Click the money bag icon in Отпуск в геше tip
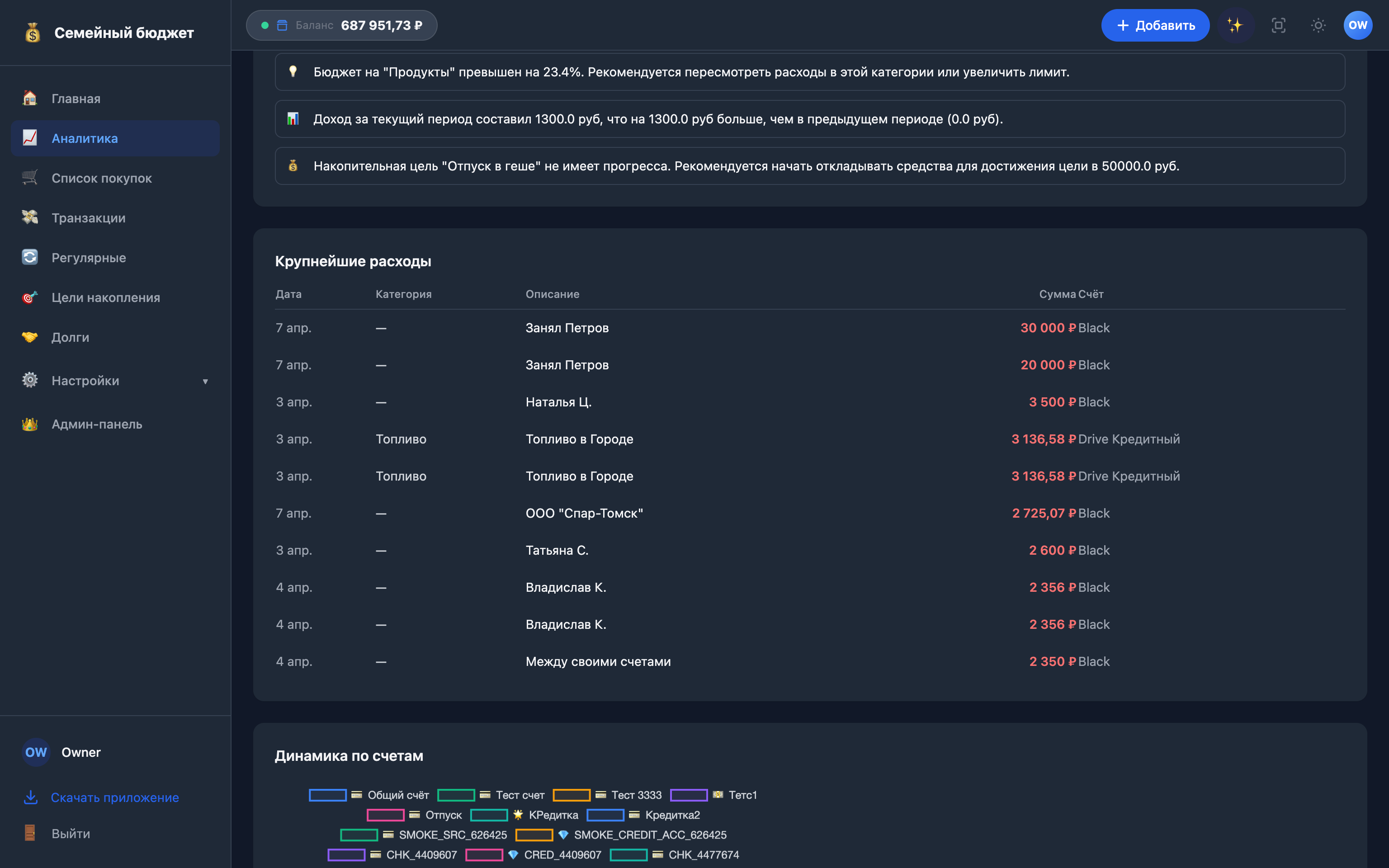The height and width of the screenshot is (868, 1389). [x=293, y=165]
